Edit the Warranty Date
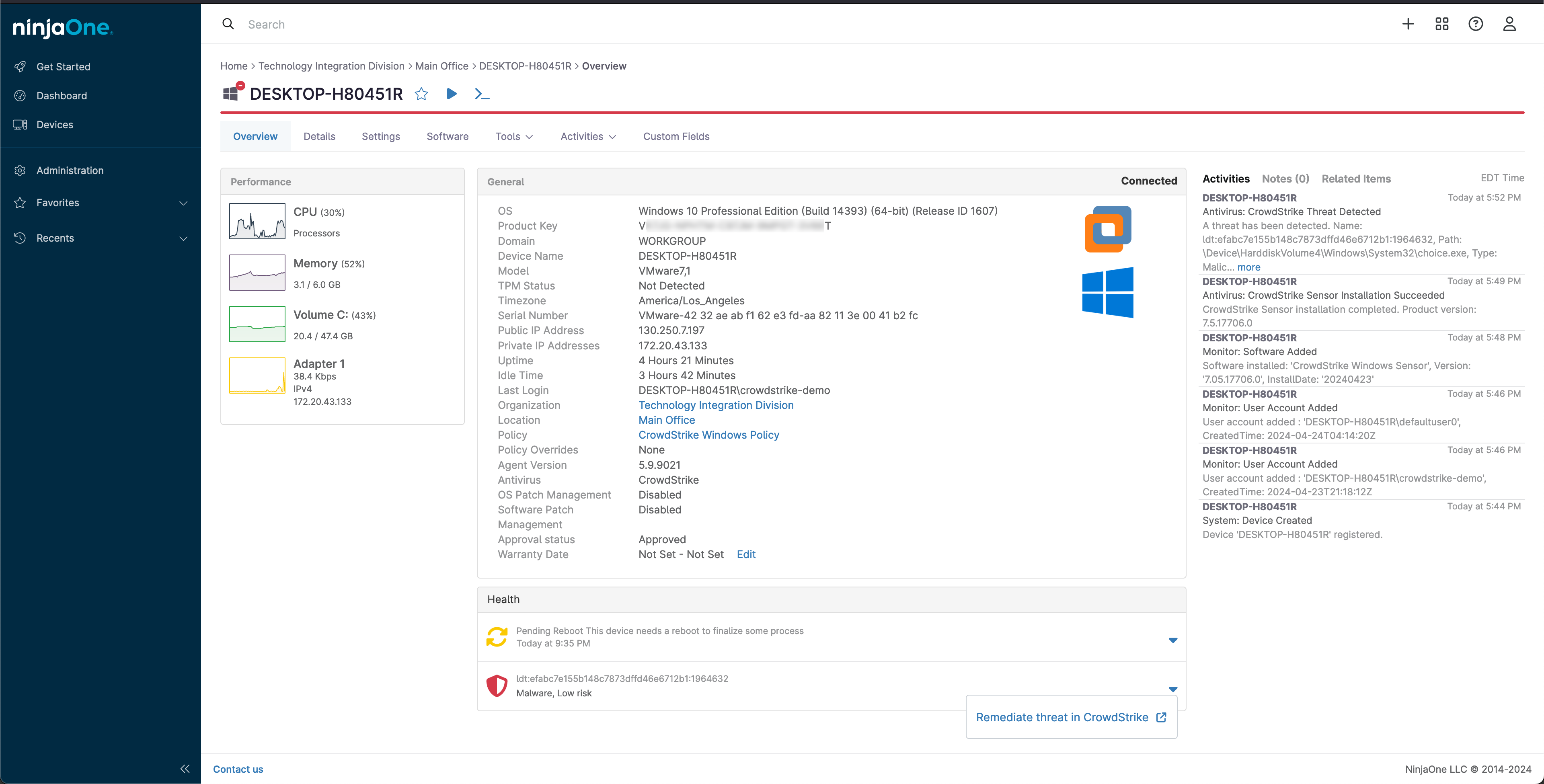 (745, 554)
